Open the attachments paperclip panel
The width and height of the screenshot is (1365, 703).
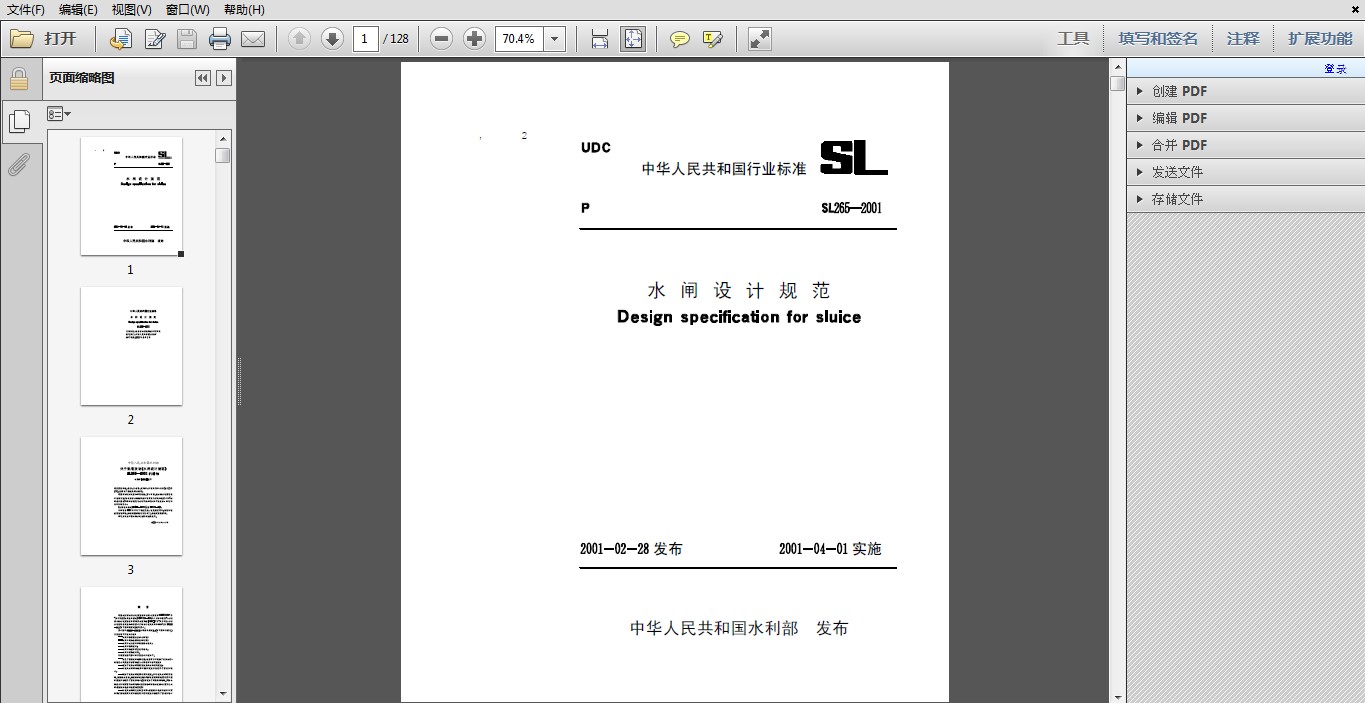(x=18, y=164)
